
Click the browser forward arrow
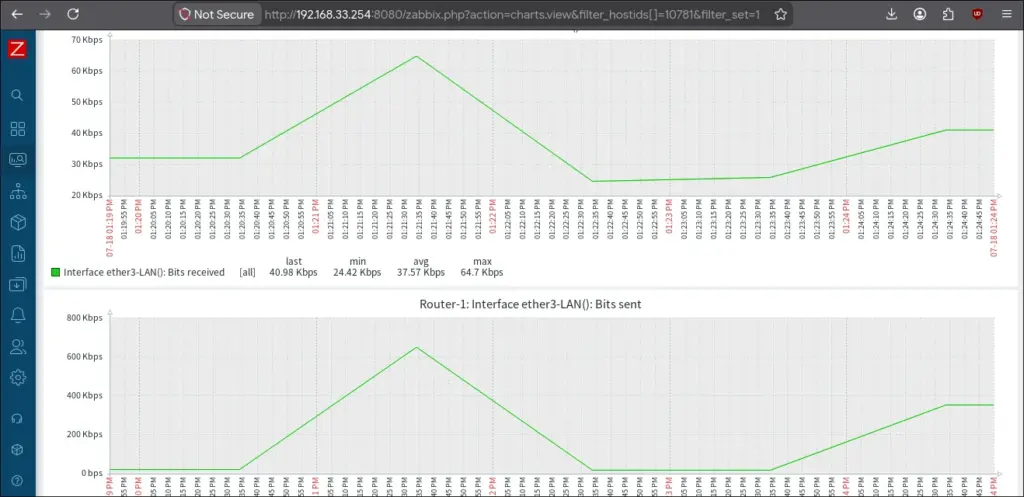[x=45, y=14]
